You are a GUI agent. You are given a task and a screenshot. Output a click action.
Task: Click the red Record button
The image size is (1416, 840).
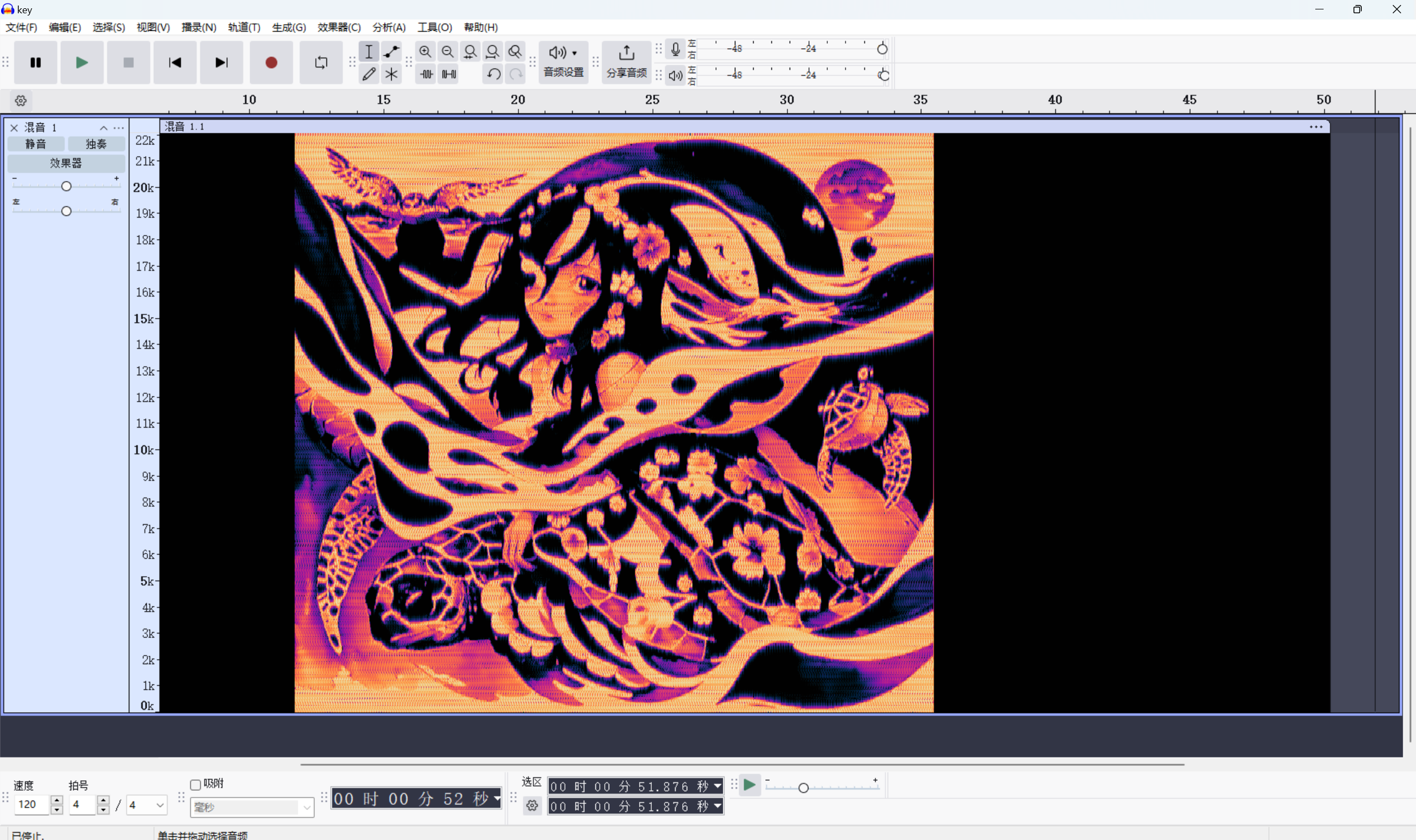click(x=271, y=63)
